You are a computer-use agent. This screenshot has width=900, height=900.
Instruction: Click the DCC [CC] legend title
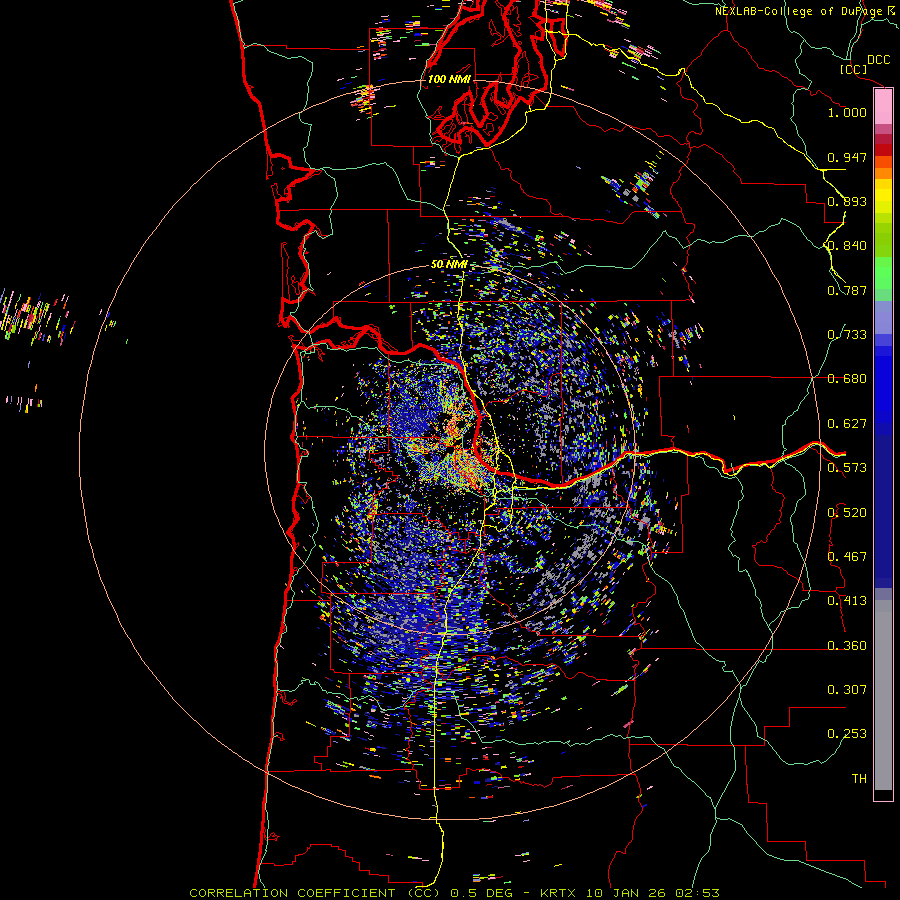(x=865, y=64)
